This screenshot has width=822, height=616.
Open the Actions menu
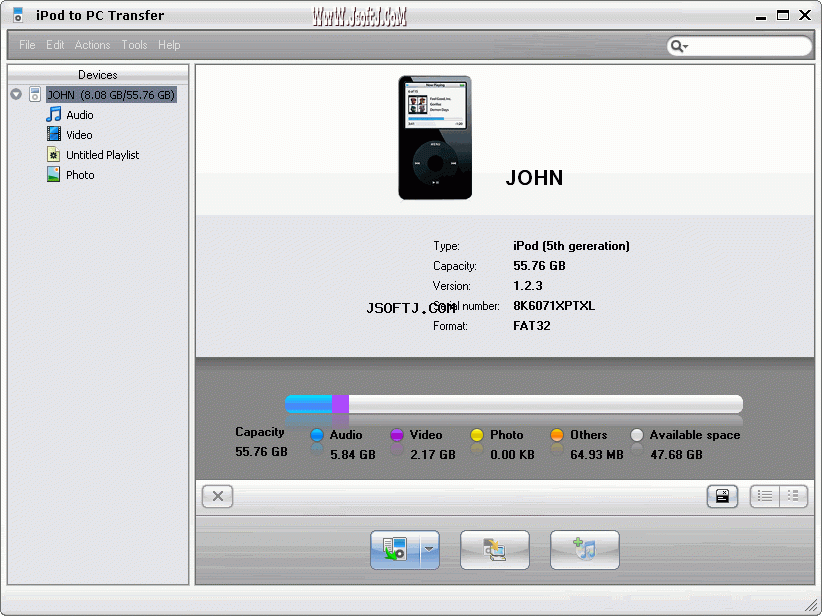click(x=92, y=45)
